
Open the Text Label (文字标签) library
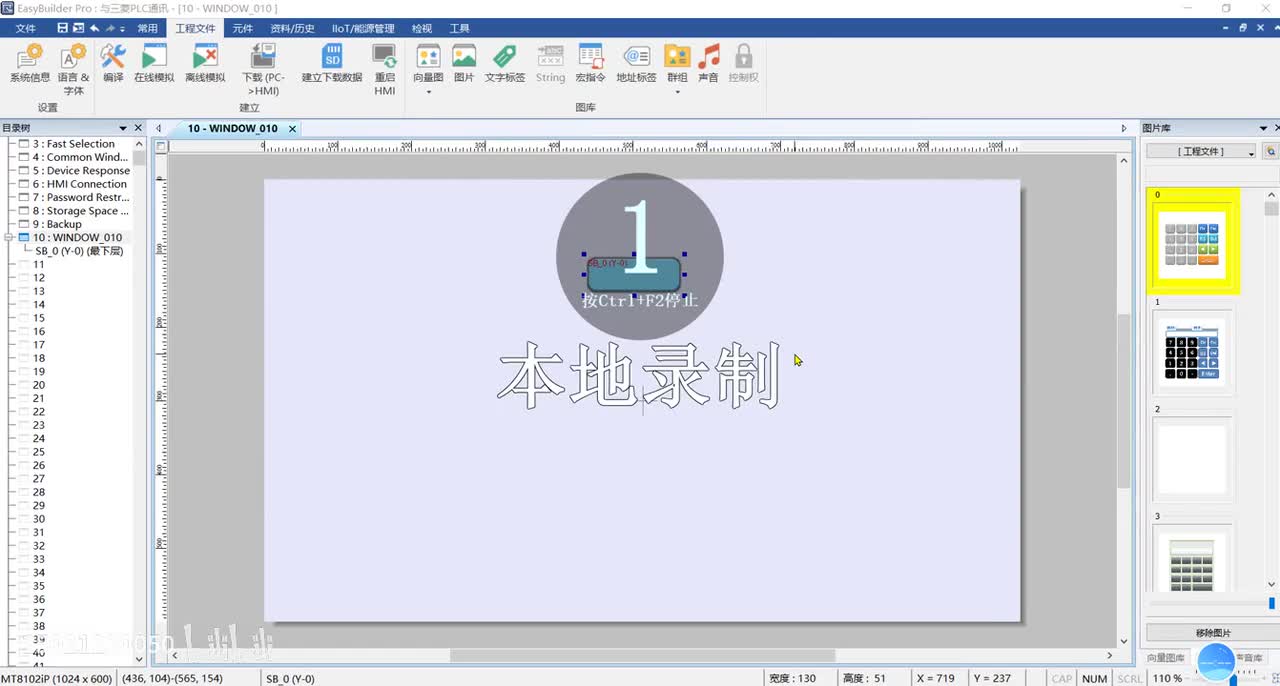(505, 63)
